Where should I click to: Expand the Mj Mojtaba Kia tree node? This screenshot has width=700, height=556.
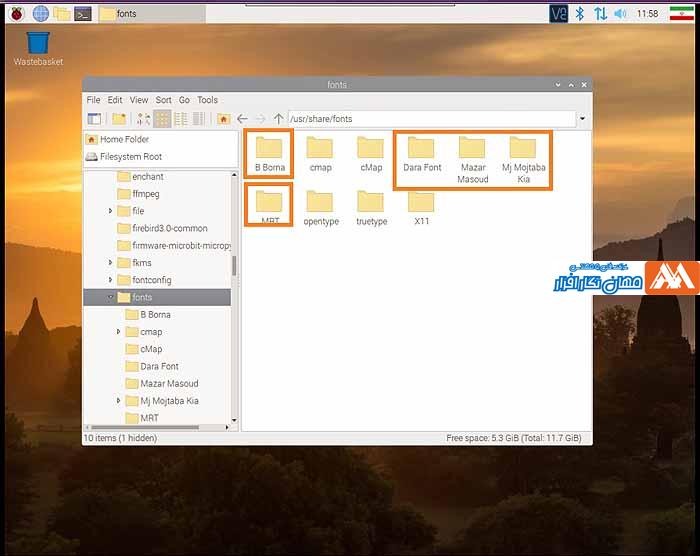click(119, 401)
